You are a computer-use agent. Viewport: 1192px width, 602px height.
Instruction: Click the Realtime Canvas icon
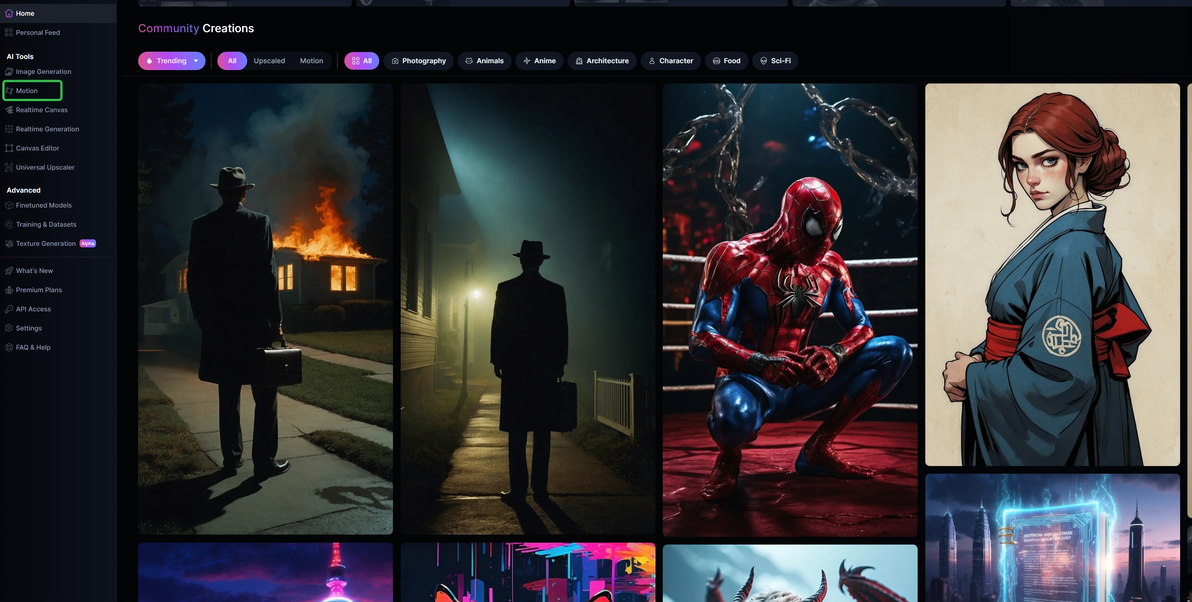pyautogui.click(x=9, y=110)
